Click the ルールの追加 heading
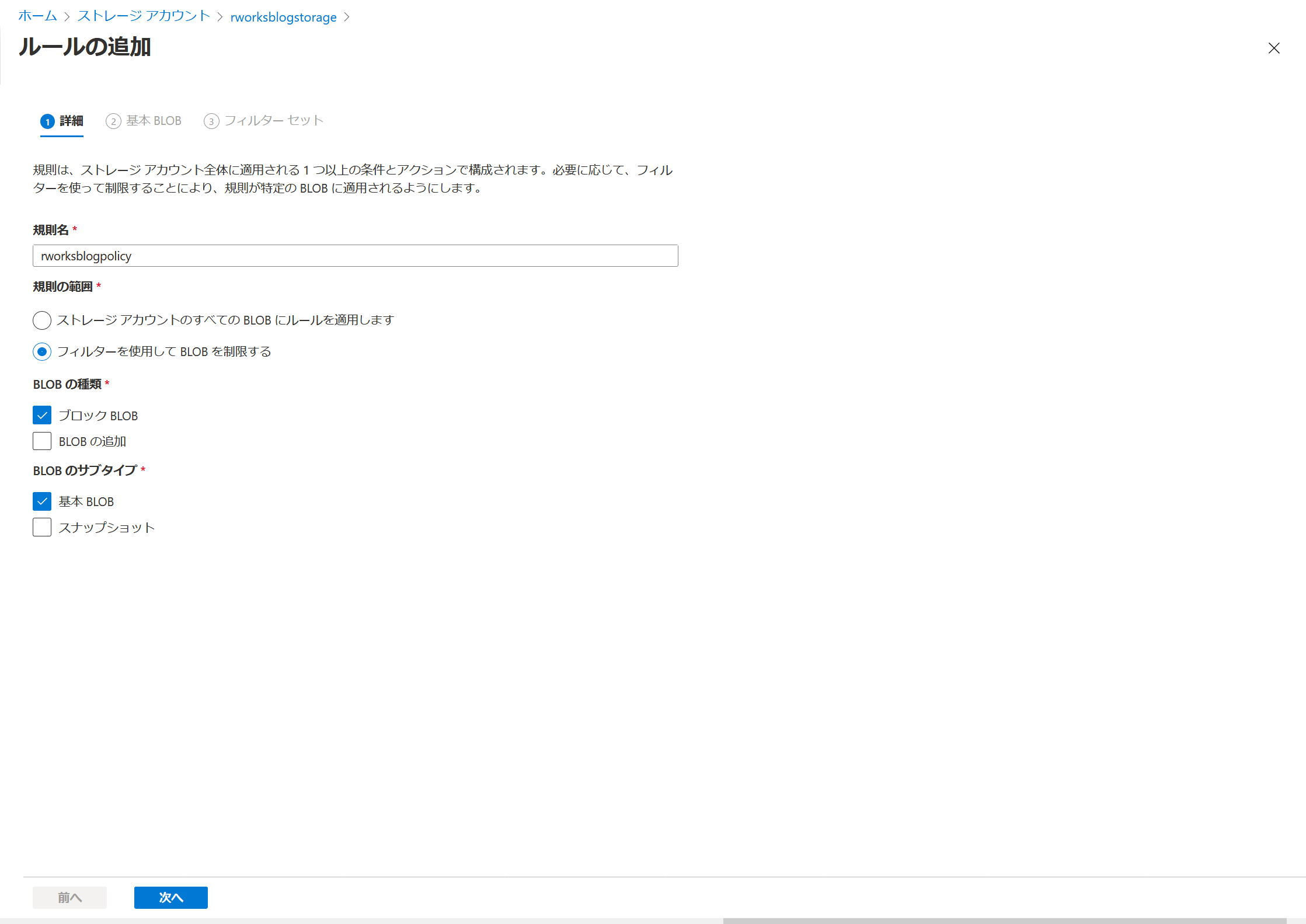Image resolution: width=1306 pixels, height=924 pixels. tap(85, 47)
